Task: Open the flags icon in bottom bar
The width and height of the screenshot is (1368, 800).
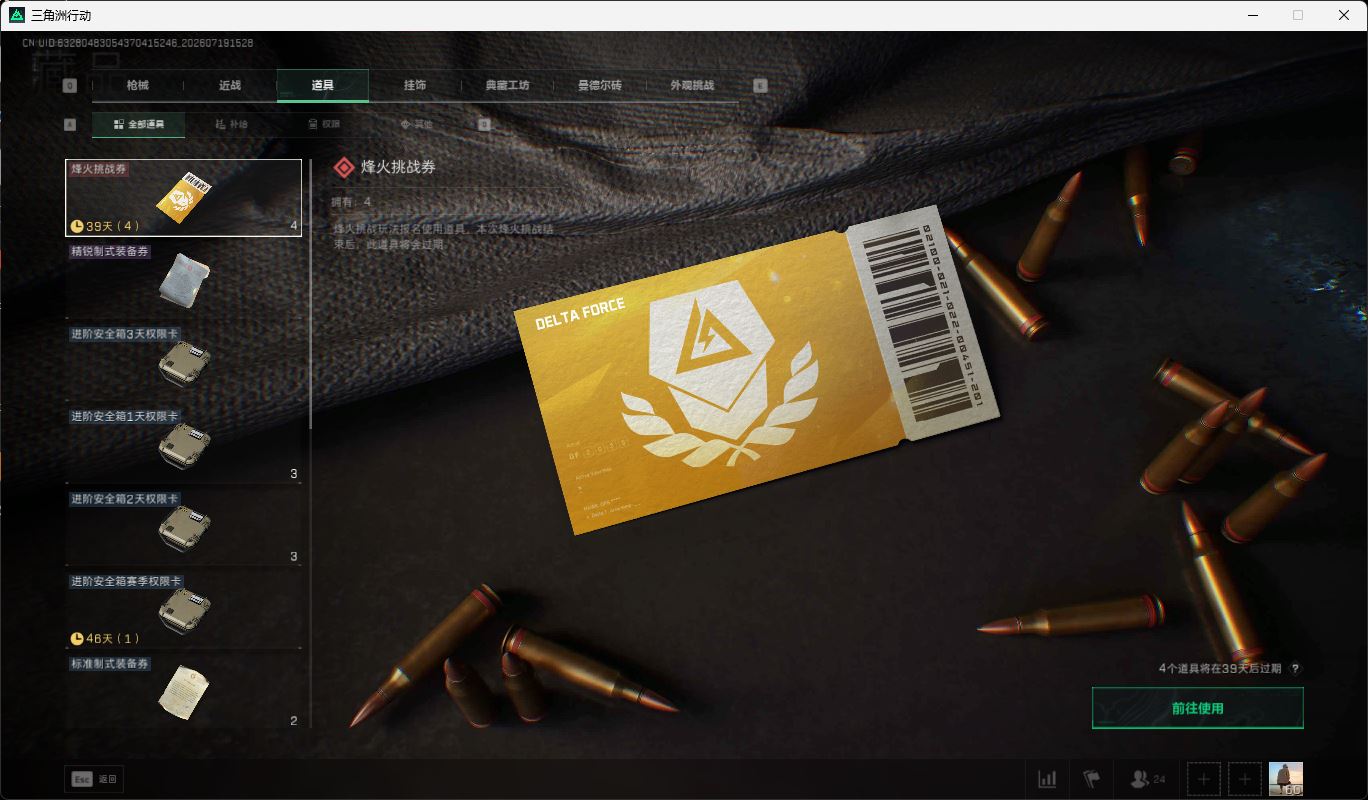Action: (1092, 779)
